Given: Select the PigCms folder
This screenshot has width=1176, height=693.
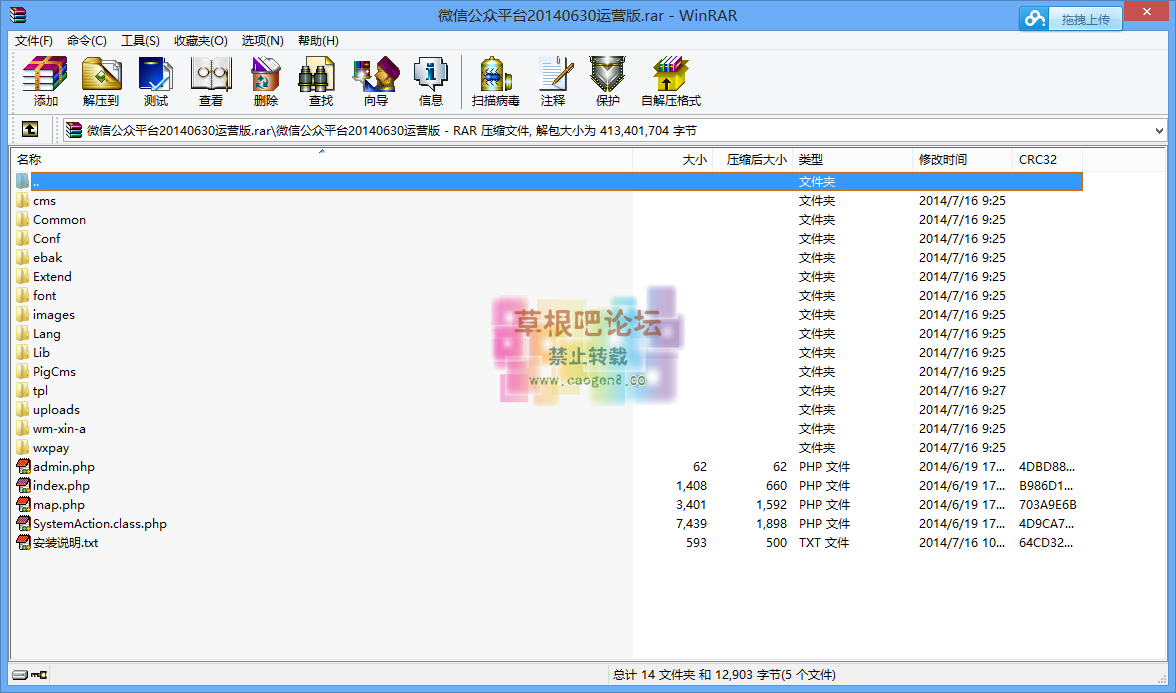Looking at the screenshot, I should pyautogui.click(x=54, y=372).
